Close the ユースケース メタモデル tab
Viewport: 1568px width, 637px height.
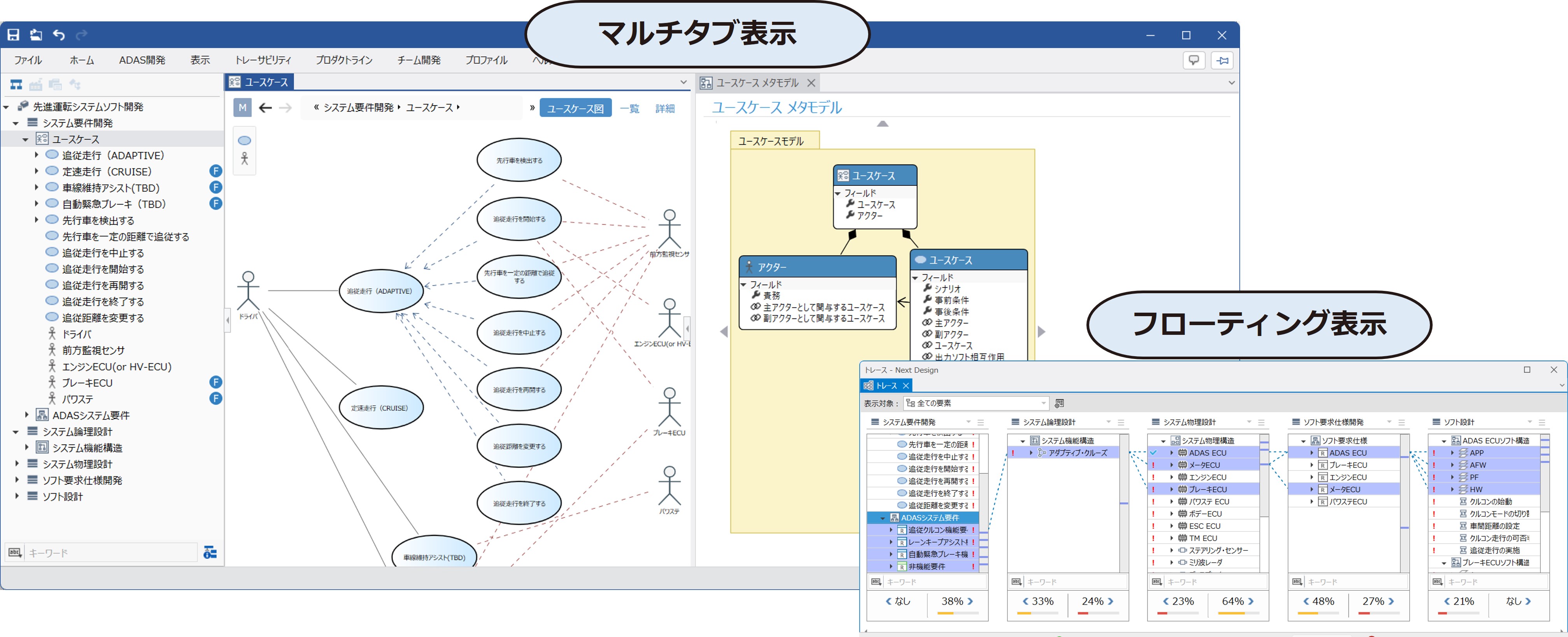[x=811, y=83]
